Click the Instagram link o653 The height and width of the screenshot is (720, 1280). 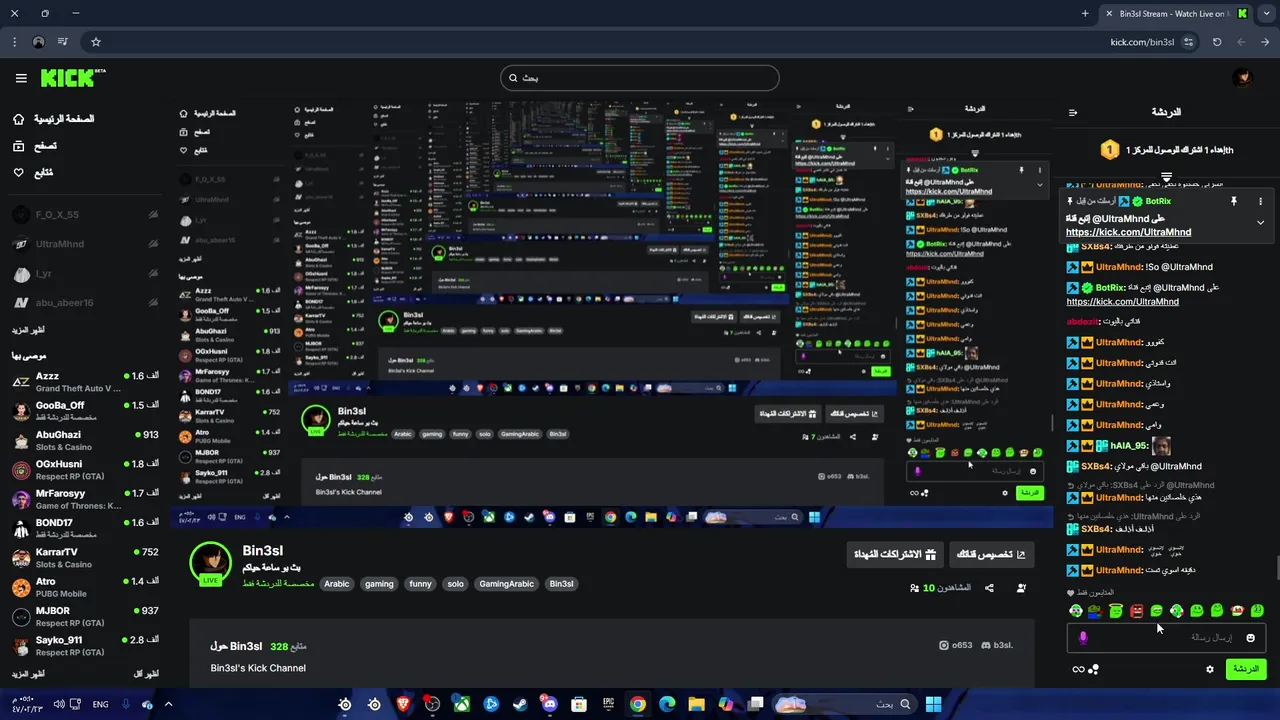point(956,645)
